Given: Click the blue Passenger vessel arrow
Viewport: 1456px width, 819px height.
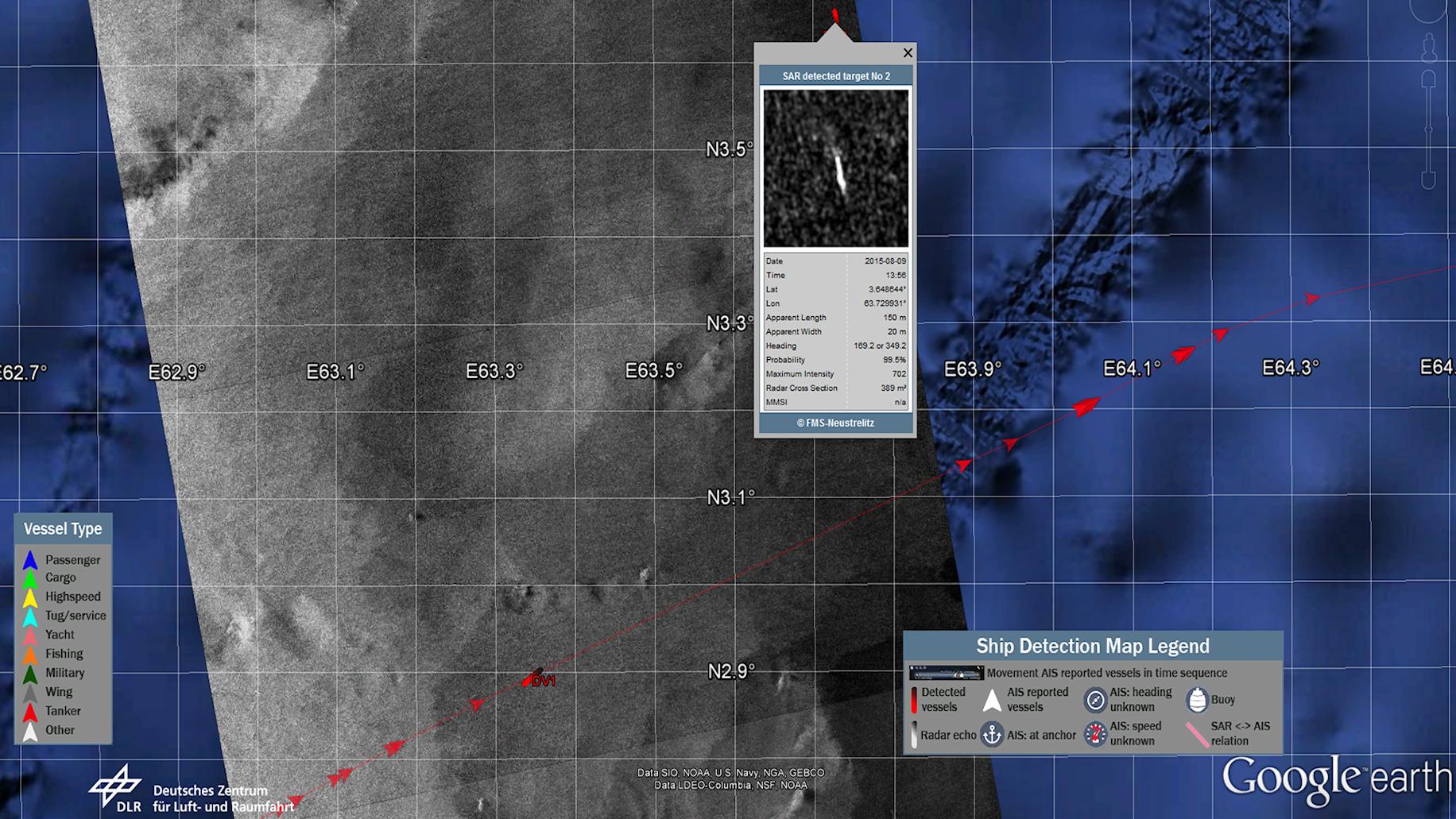Looking at the screenshot, I should point(30,560).
